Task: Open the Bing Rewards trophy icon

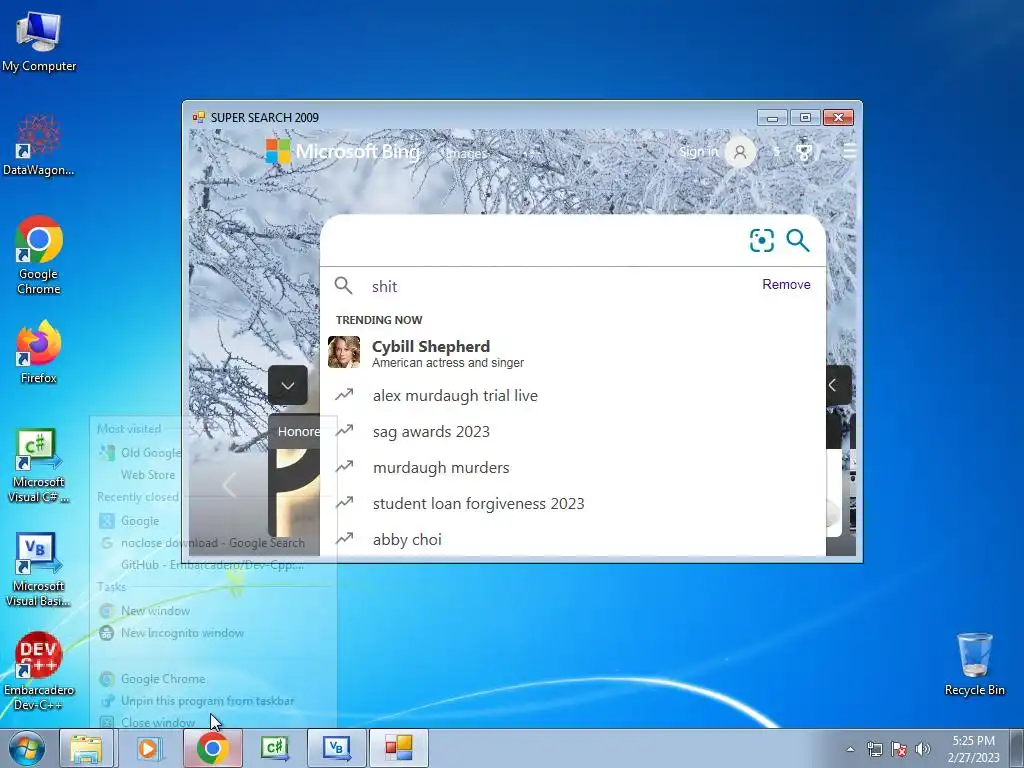Action: coord(804,152)
